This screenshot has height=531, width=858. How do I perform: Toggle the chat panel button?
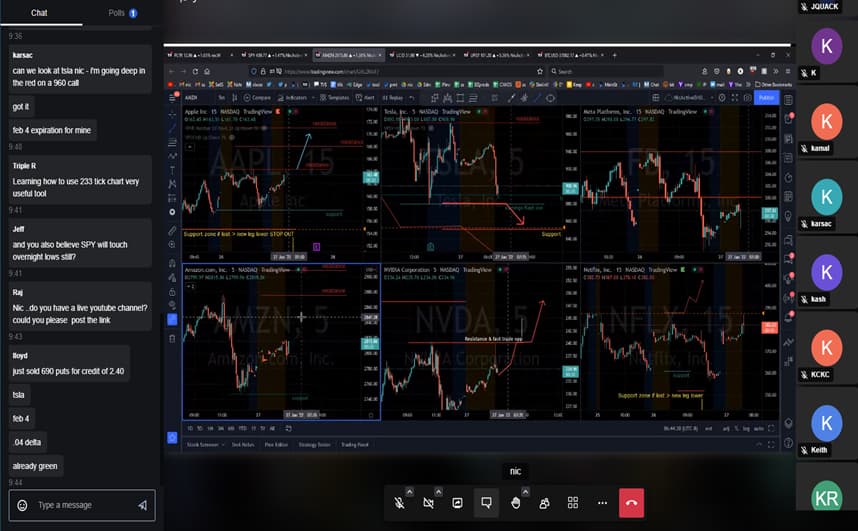pos(486,503)
